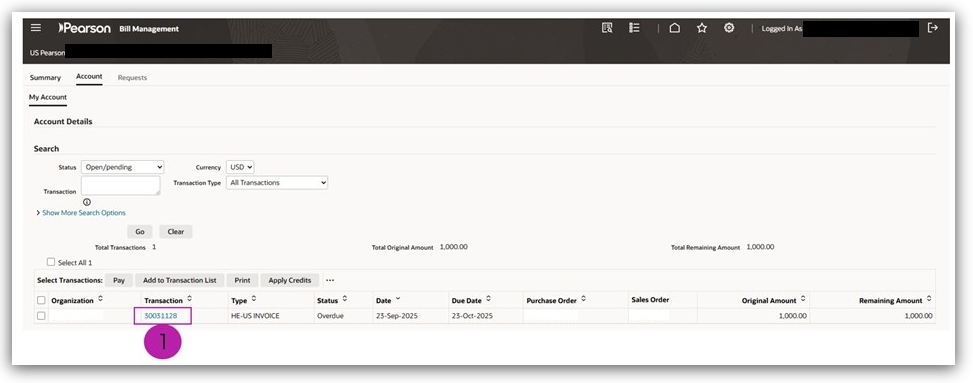The image size is (973, 383).
Task: Sort by Remaining Amount column arrows
Action: [929, 299]
